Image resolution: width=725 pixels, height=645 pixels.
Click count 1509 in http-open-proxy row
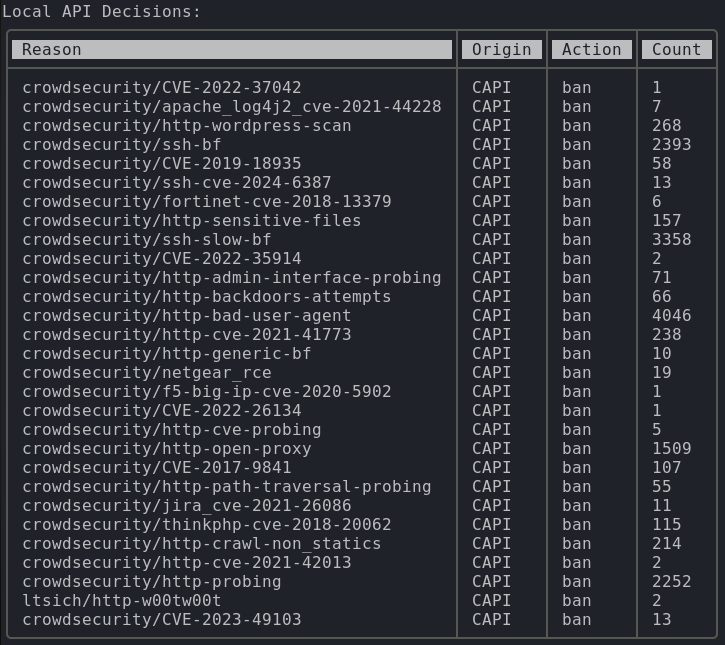tap(672, 448)
